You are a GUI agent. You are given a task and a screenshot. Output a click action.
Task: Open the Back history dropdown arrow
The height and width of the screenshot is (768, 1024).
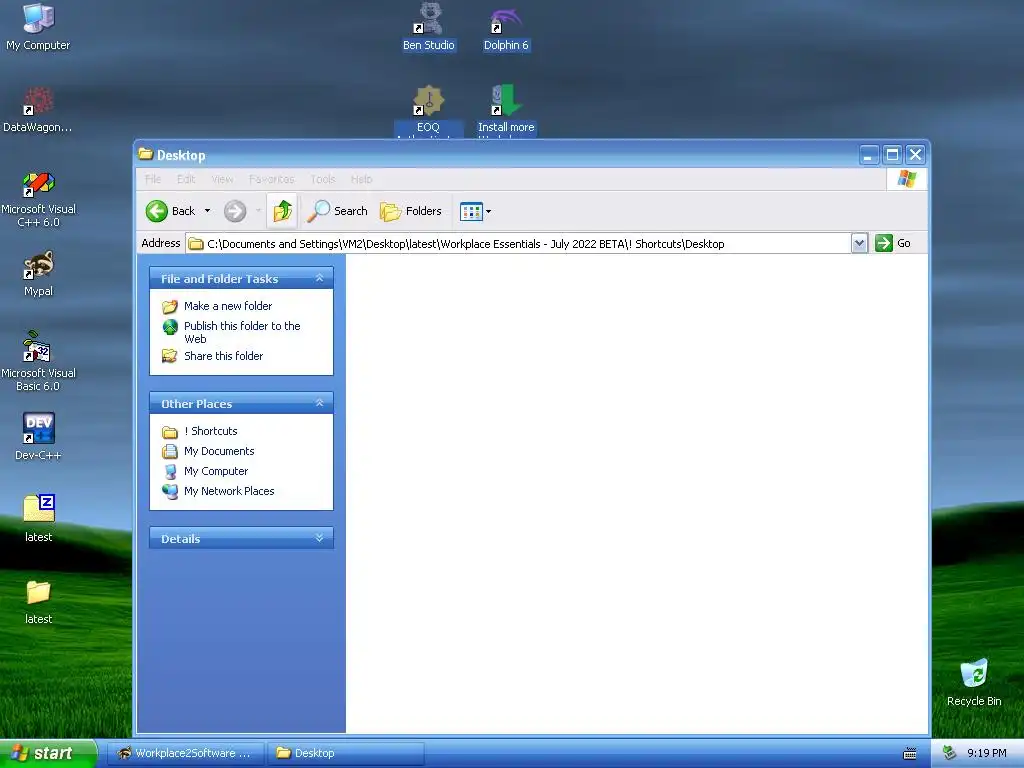208,211
